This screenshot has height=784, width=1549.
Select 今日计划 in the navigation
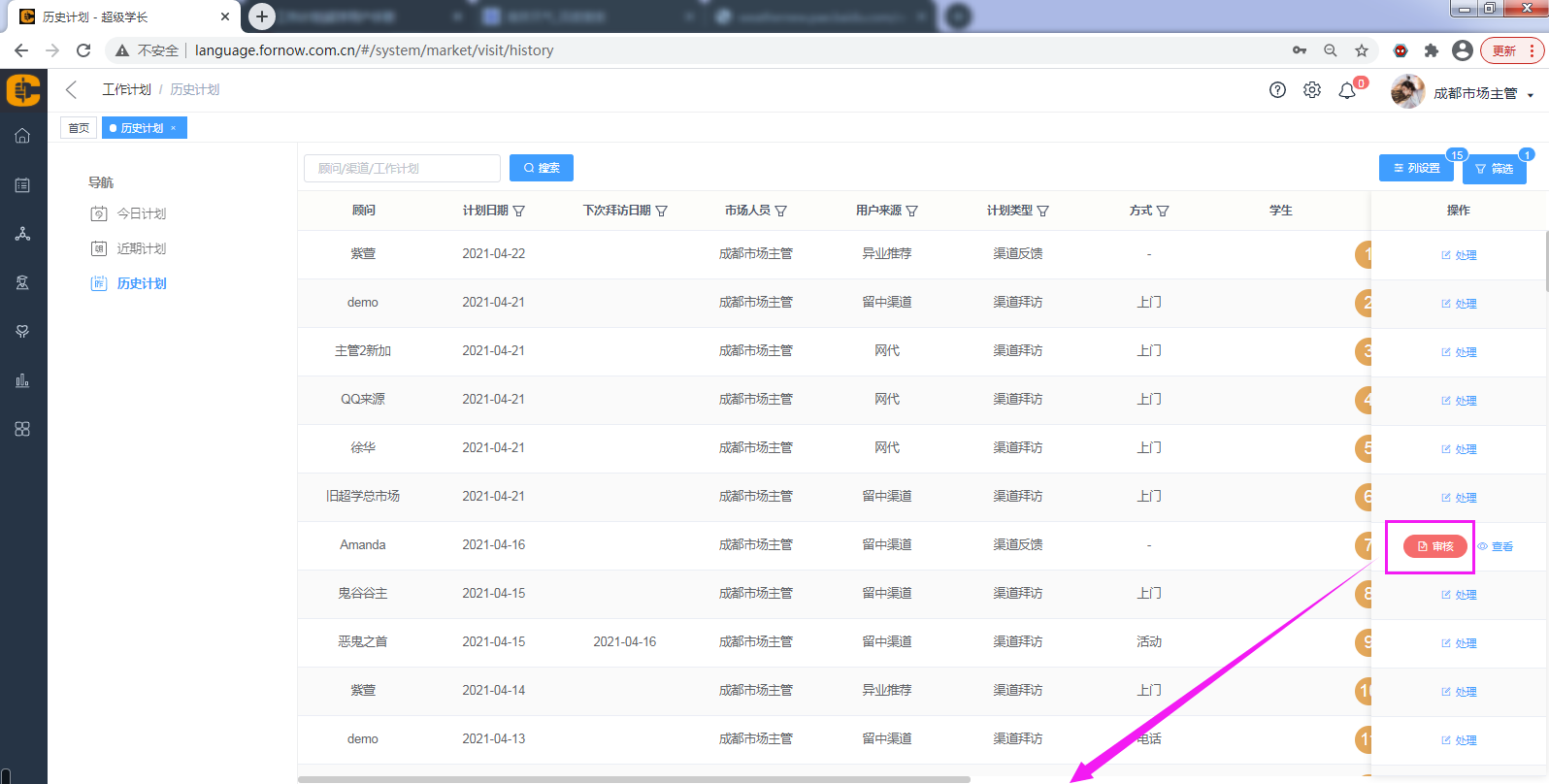pyautogui.click(x=141, y=213)
